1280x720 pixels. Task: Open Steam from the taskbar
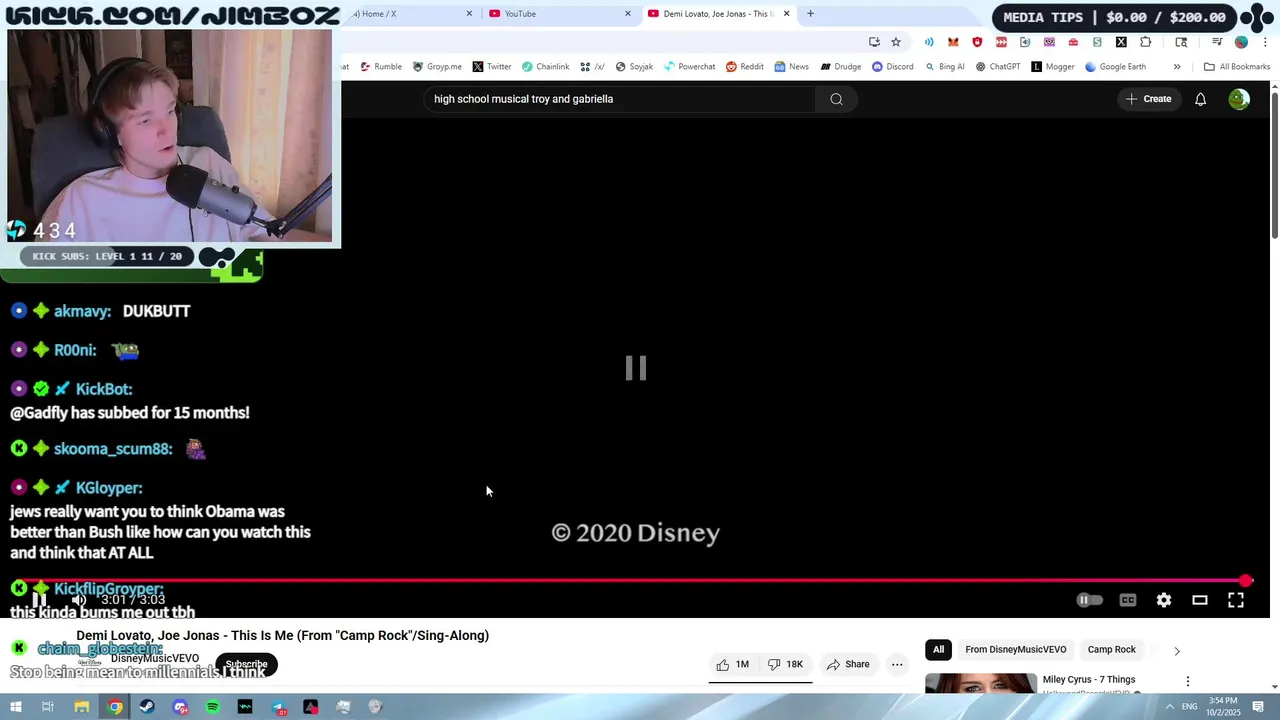[x=147, y=707]
